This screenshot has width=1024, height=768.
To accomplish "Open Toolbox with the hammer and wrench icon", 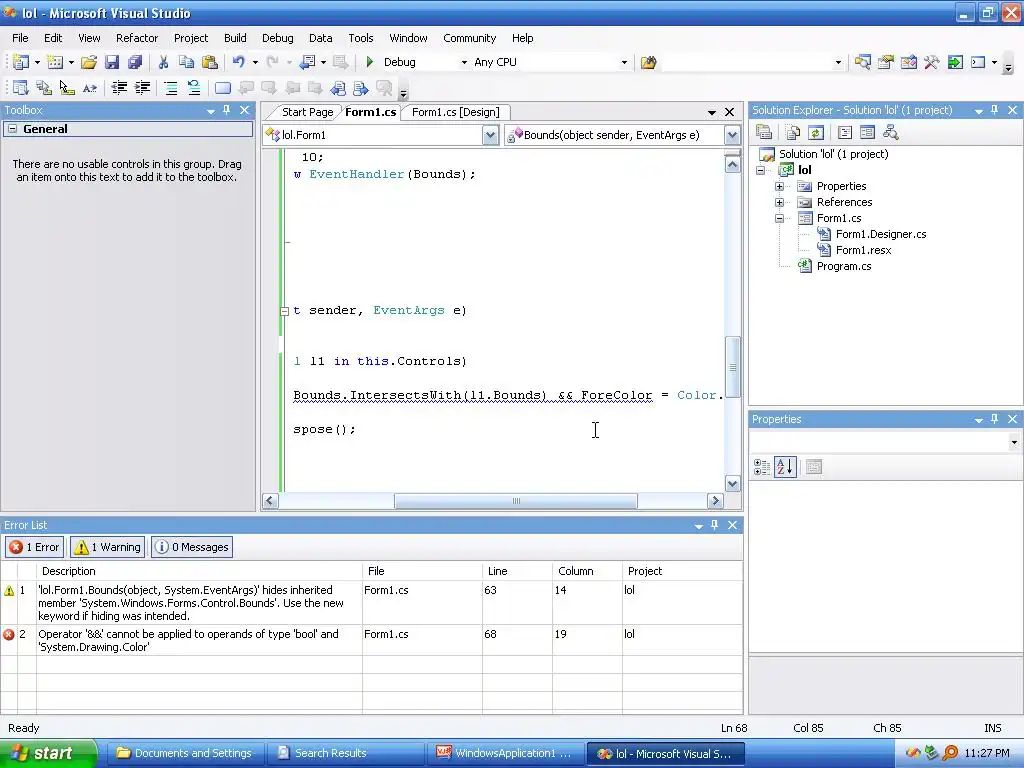I will tap(932, 62).
